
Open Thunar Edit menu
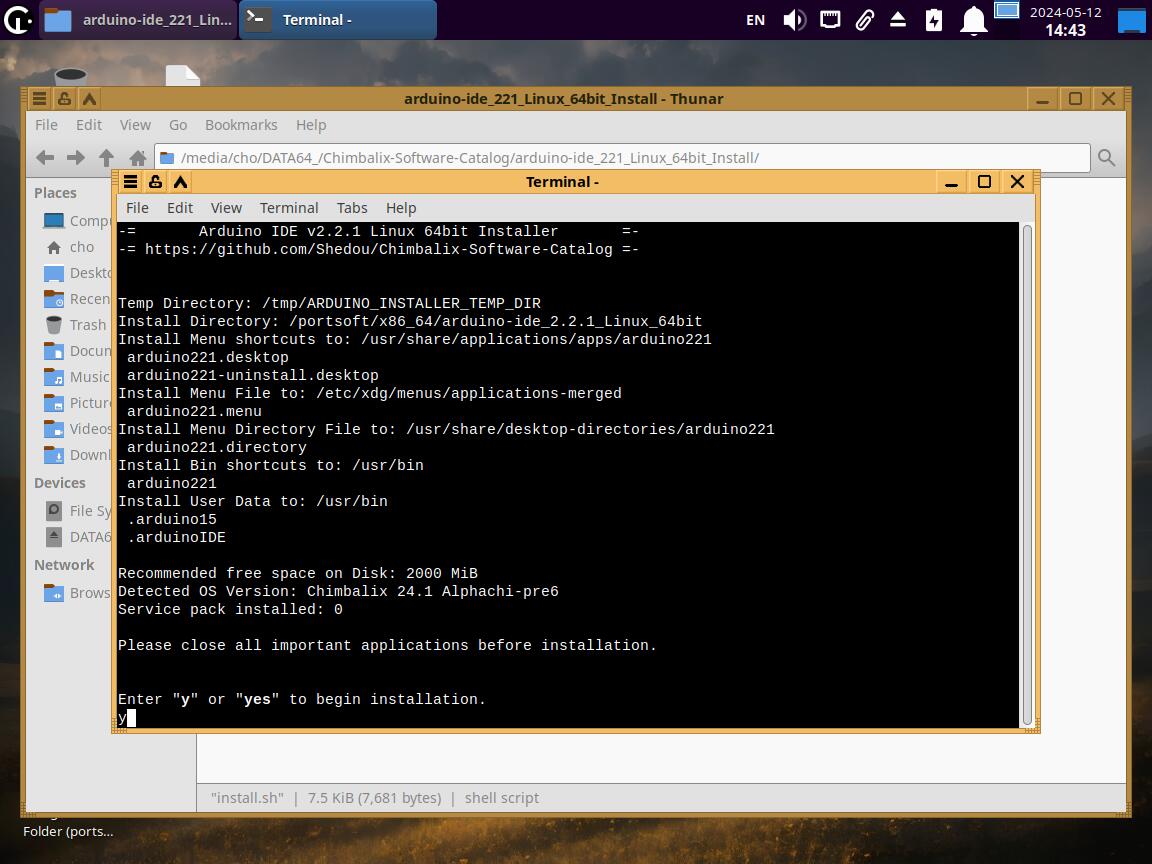(89, 125)
